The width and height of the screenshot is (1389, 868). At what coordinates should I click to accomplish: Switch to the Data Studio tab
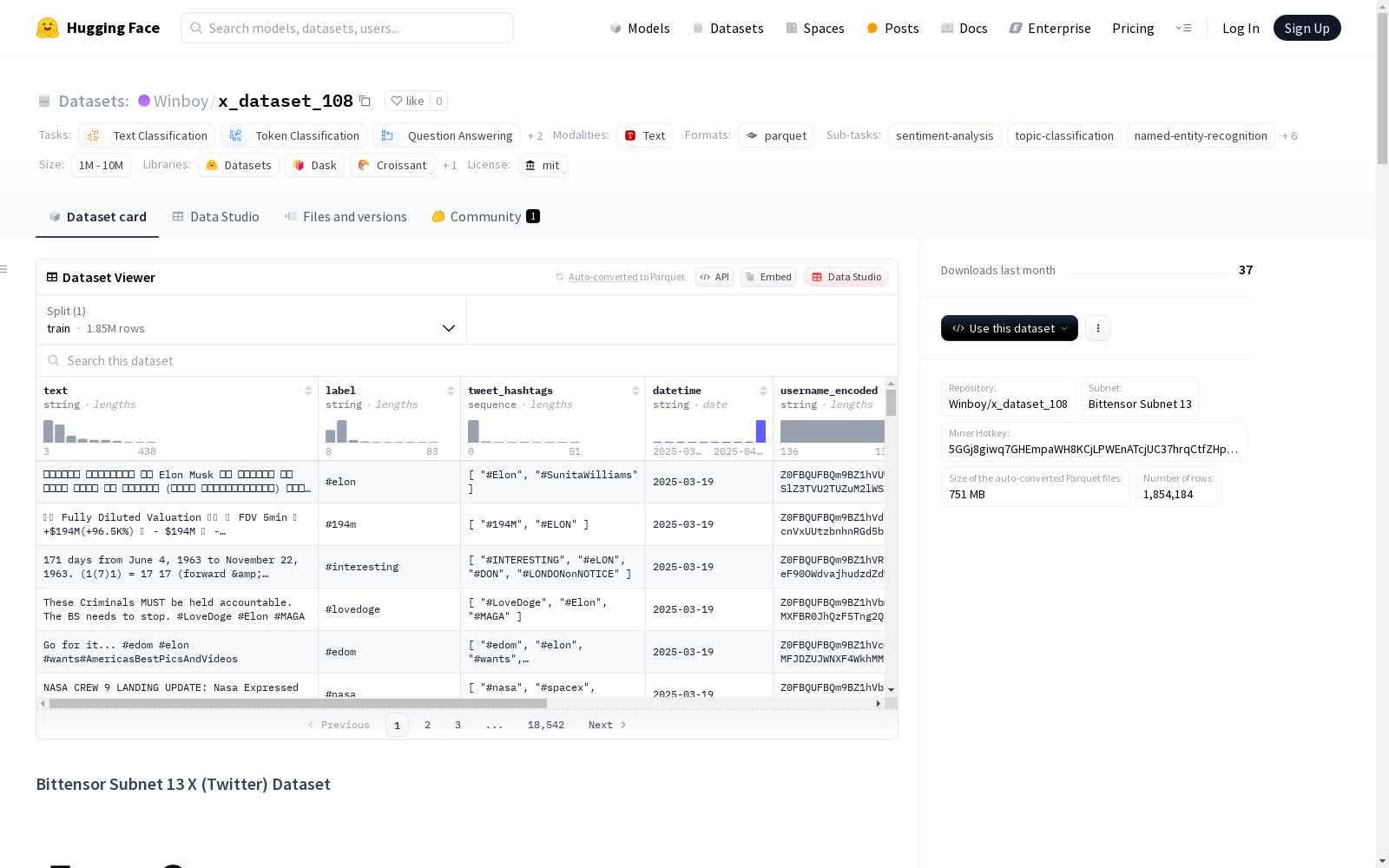point(216,217)
